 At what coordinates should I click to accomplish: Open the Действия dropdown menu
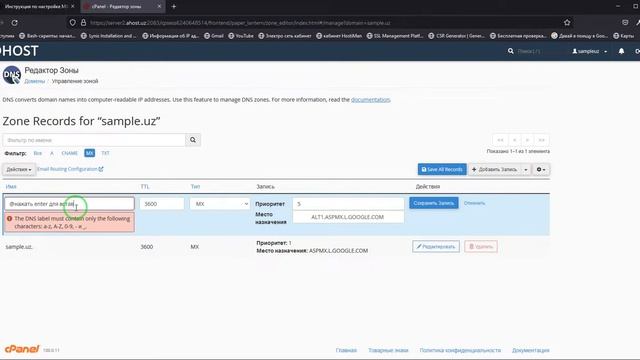tap(19, 169)
